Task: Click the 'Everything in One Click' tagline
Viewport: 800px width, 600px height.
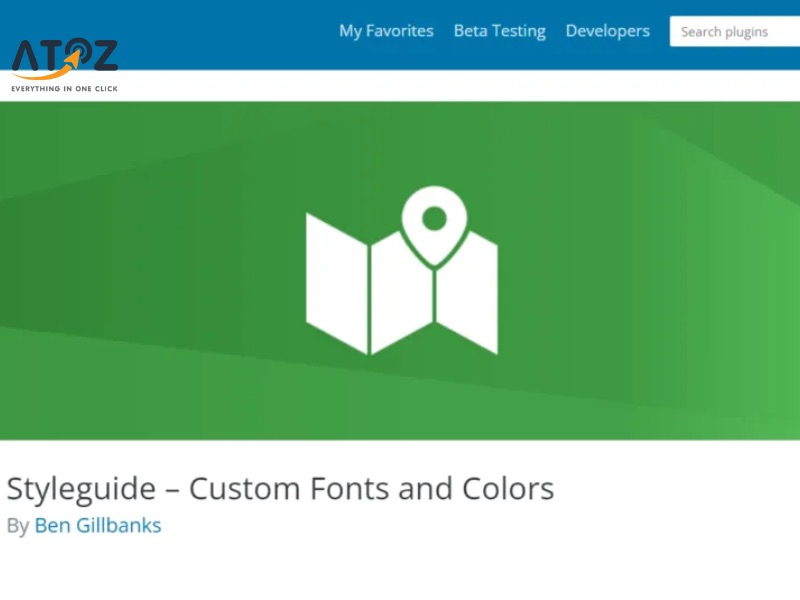Action: [63, 87]
